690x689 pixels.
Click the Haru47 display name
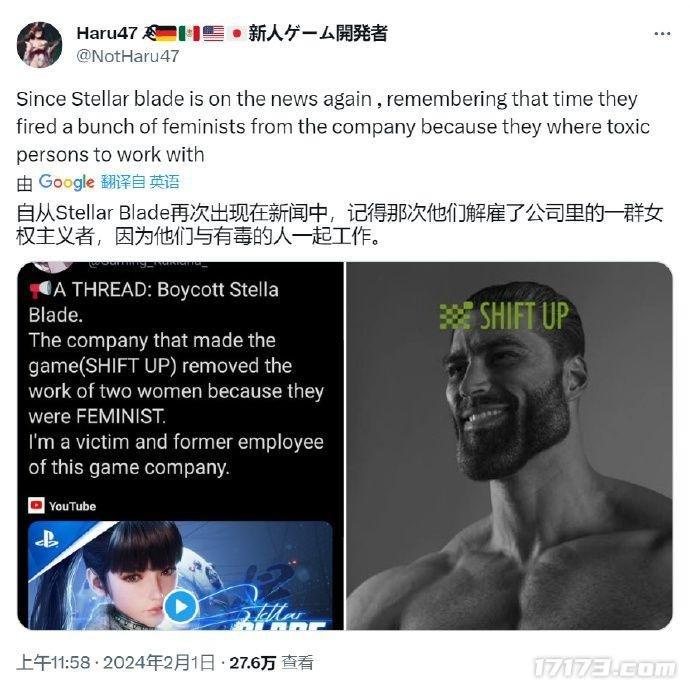pos(106,33)
